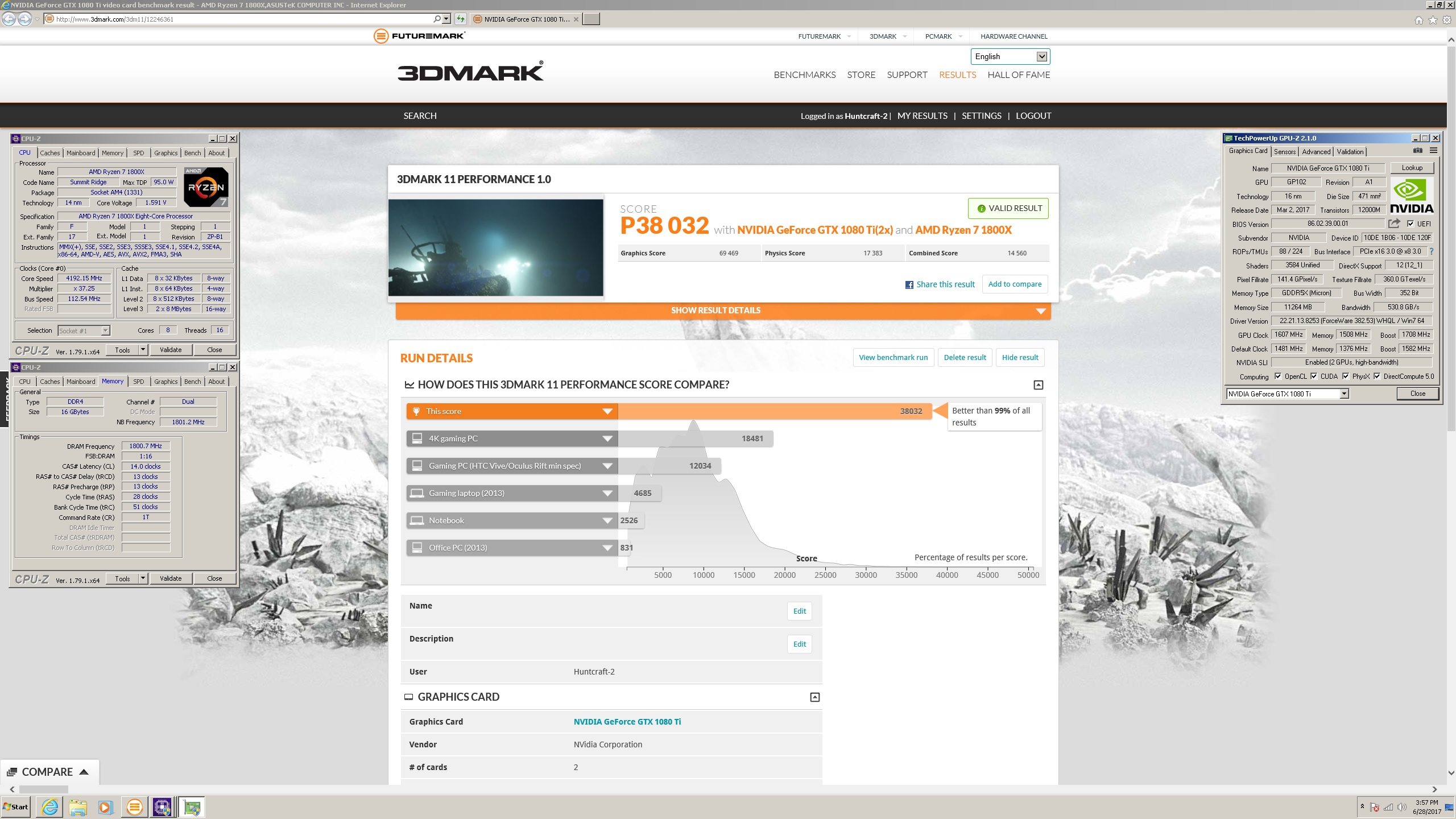The image size is (1456, 819).
Task: Click the Bus Interface question mark icon
Action: tap(1432, 251)
